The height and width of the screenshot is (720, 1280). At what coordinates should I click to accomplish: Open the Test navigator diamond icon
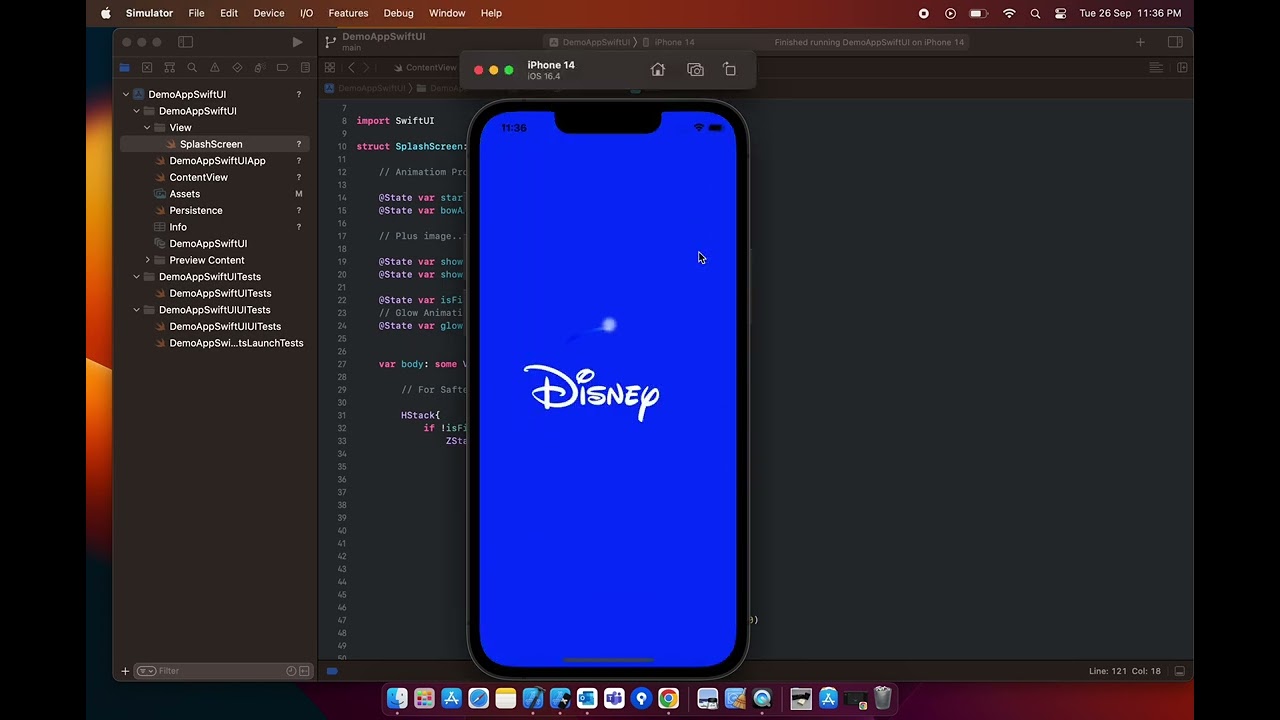coord(237,68)
